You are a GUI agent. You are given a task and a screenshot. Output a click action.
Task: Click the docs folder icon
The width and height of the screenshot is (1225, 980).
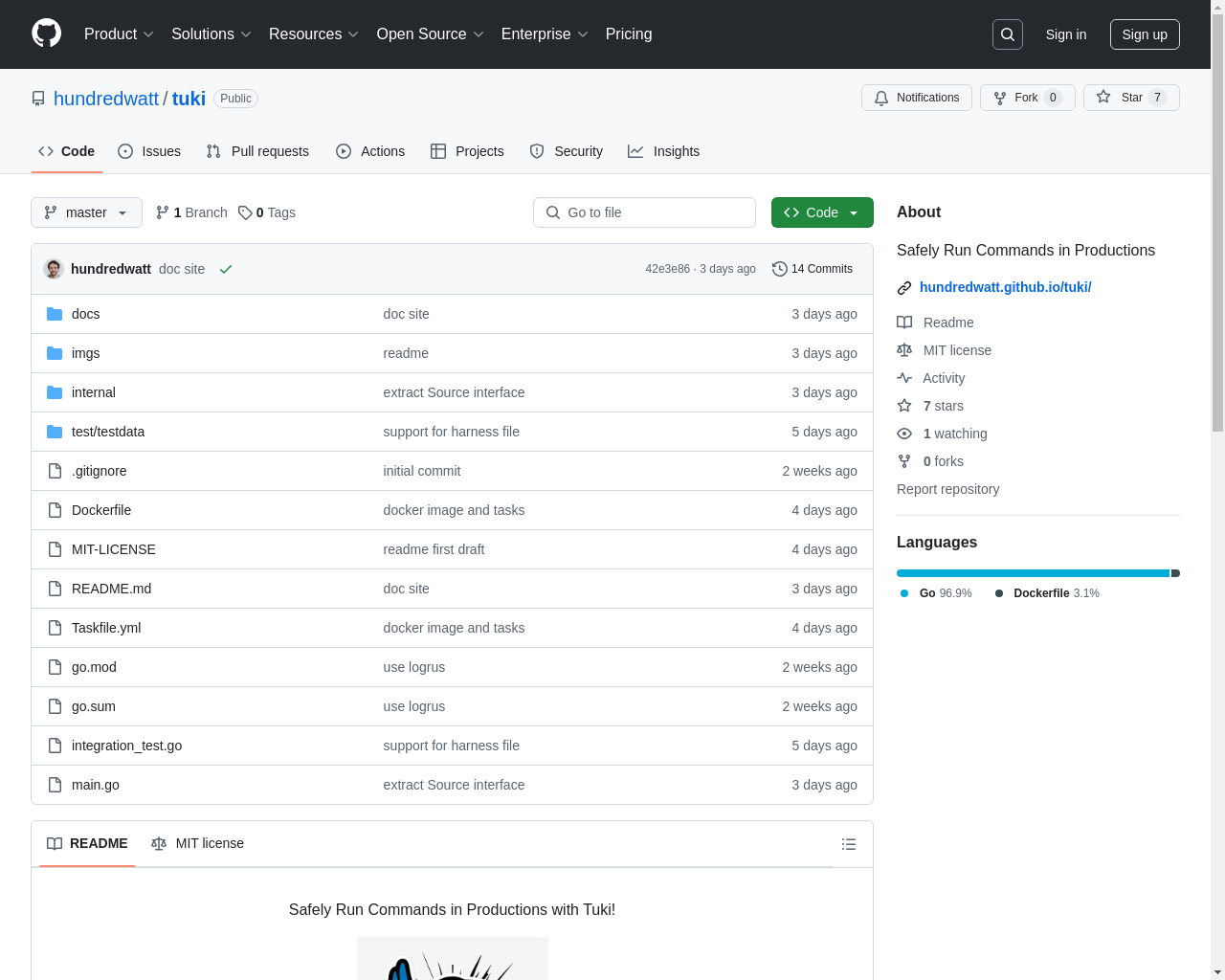pos(55,314)
